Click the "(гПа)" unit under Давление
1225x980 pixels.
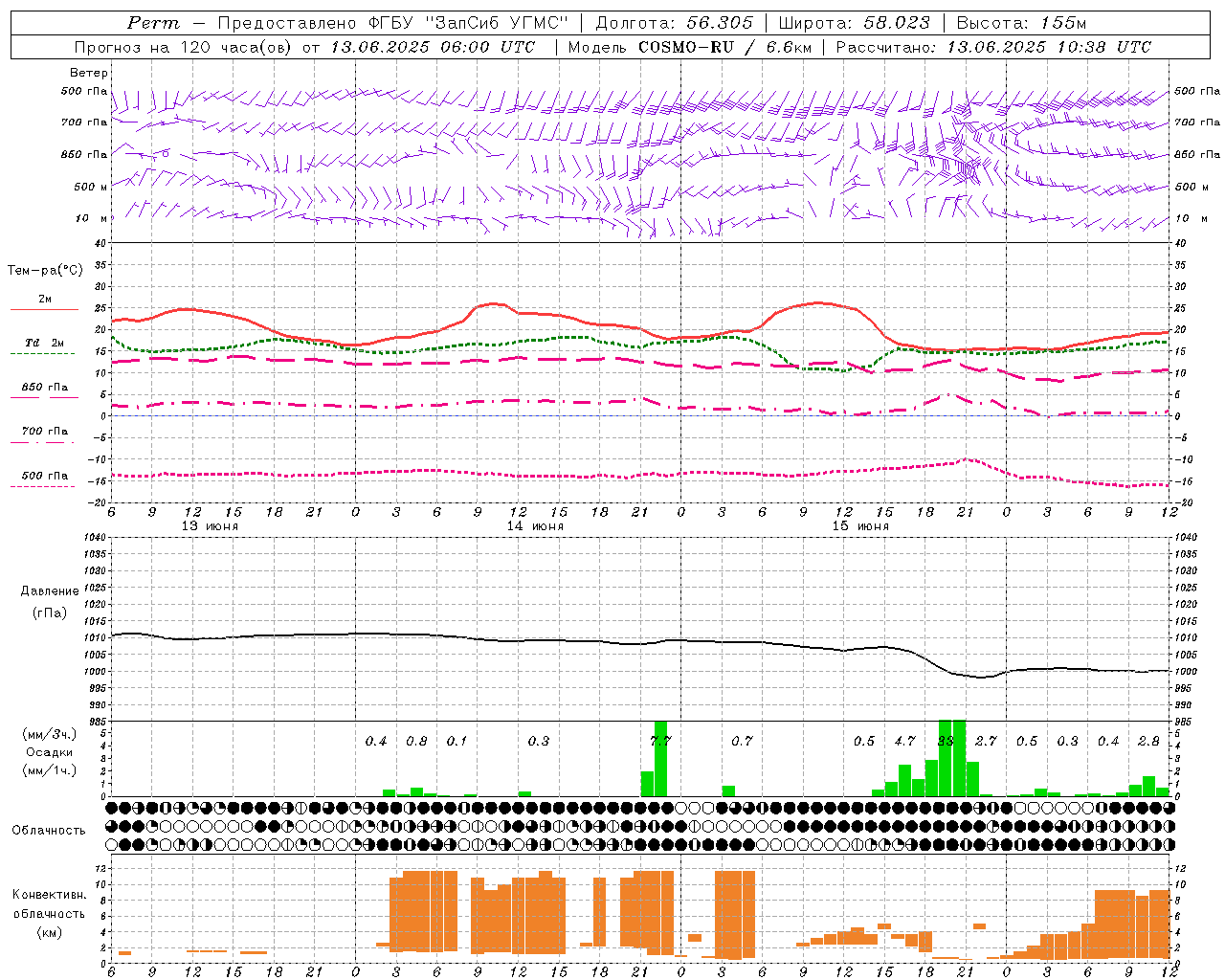(x=50, y=612)
